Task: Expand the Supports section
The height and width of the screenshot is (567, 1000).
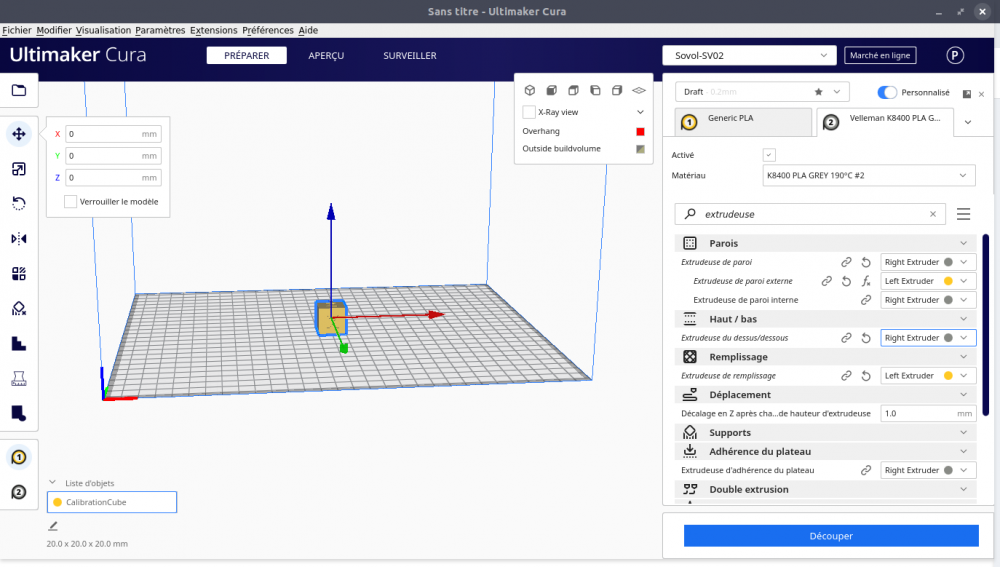Action: click(x=825, y=432)
